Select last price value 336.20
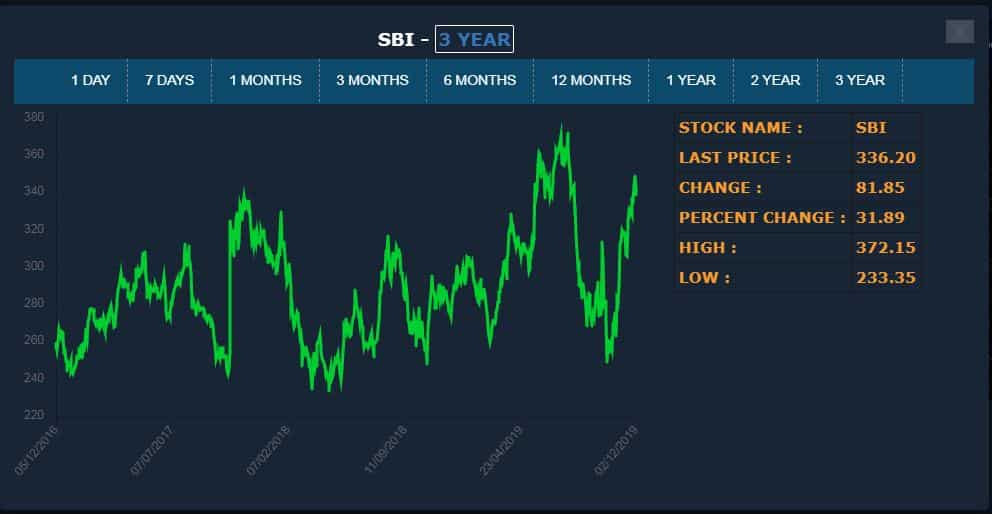This screenshot has height=514, width=992. [x=886, y=158]
